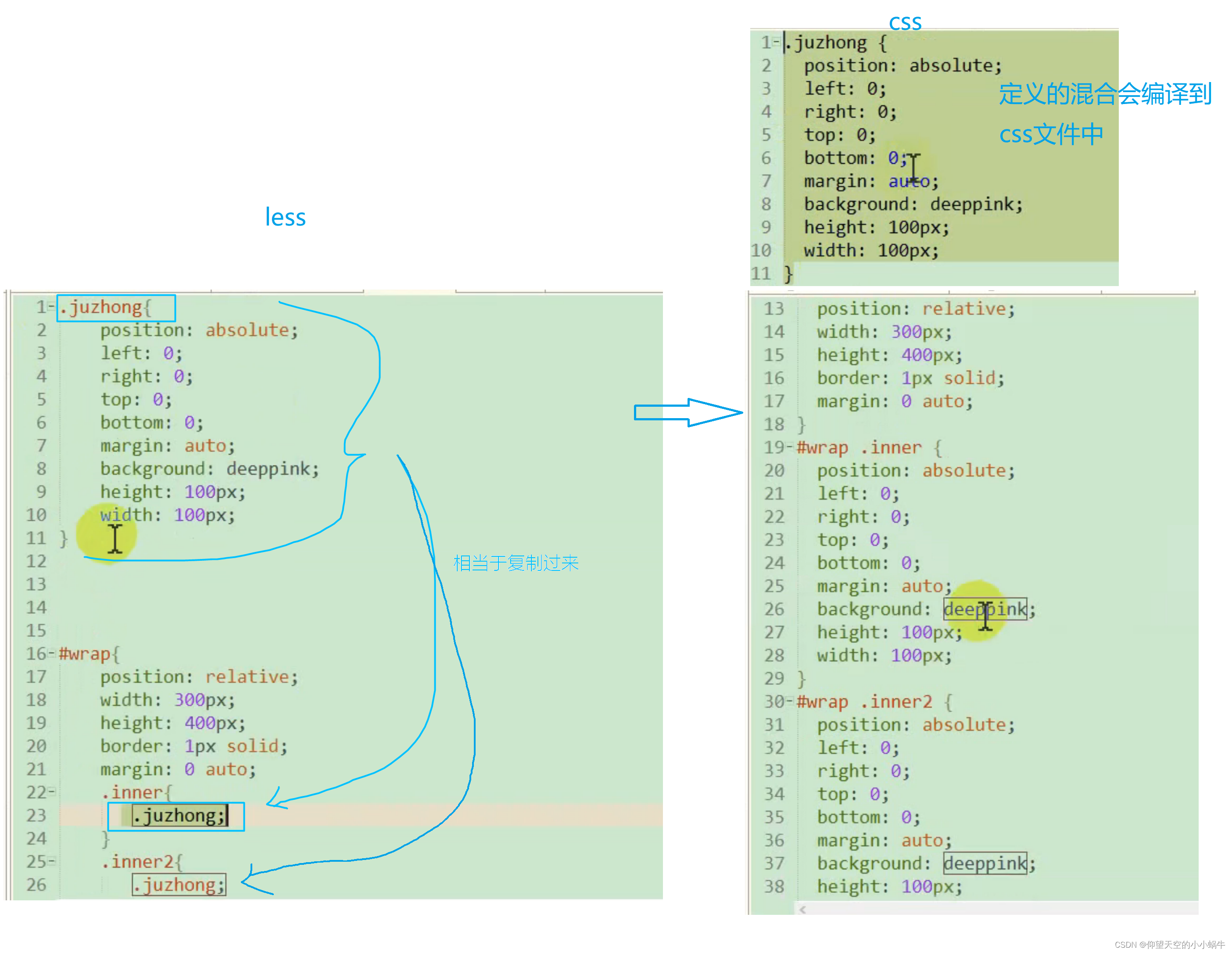The height and width of the screenshot is (953, 1232).
Task: Collapse .juzhong rule in the top css panel
Action: (x=776, y=42)
